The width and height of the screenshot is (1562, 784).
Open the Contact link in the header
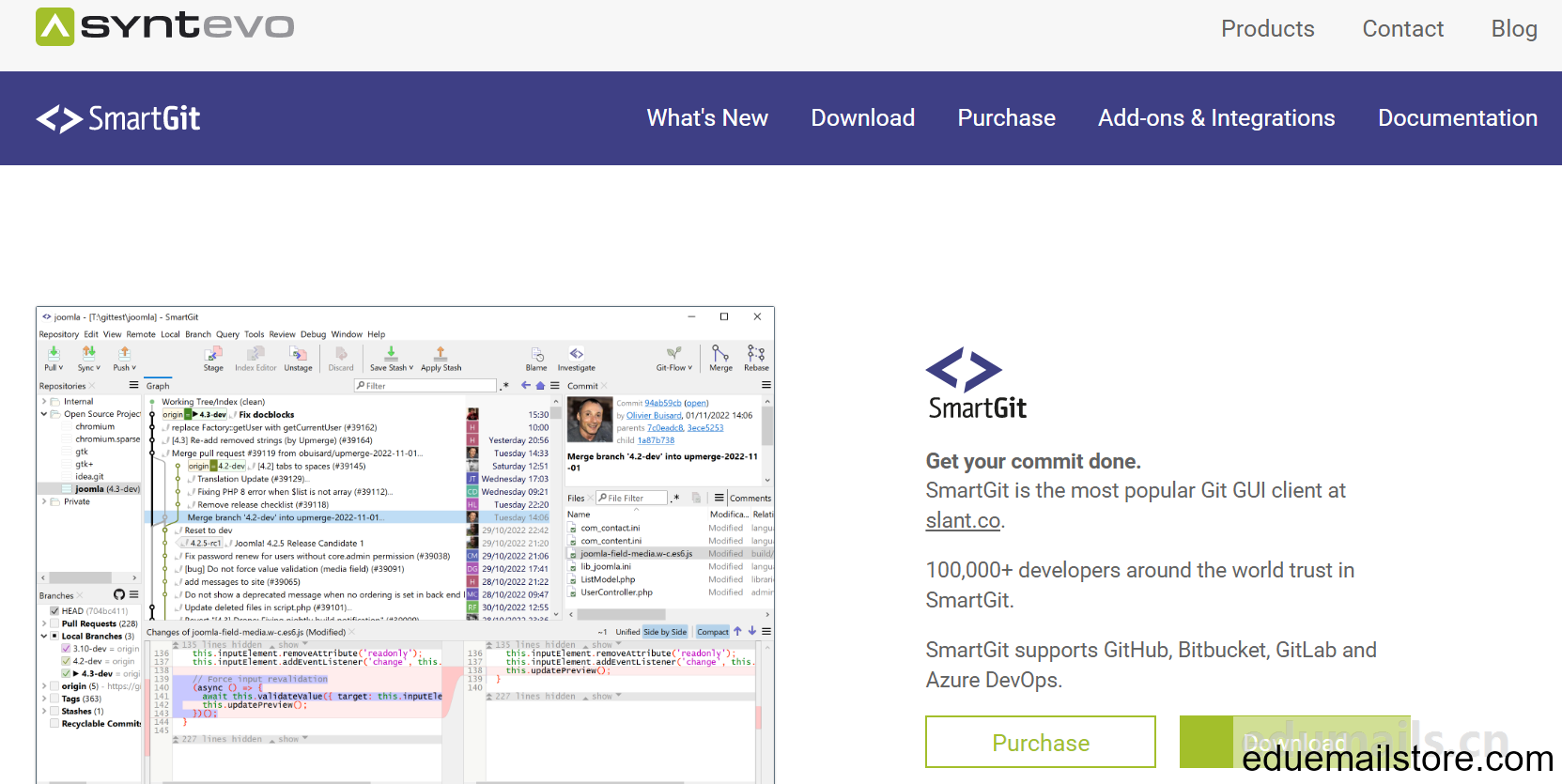point(1403,29)
